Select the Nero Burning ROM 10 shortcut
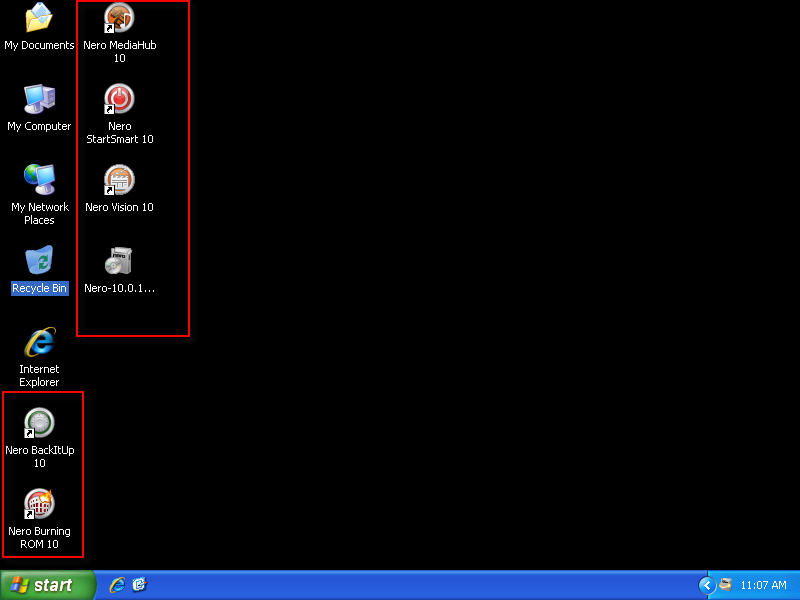The image size is (800, 600). coord(39,504)
